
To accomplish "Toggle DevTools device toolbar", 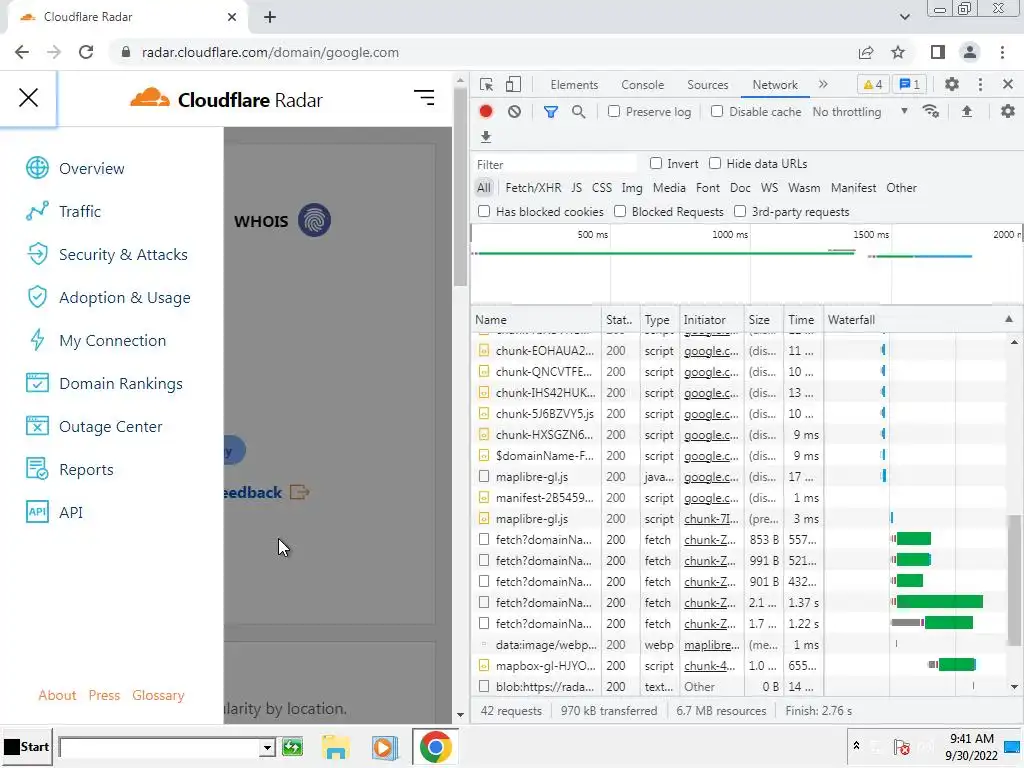I will click(x=513, y=84).
